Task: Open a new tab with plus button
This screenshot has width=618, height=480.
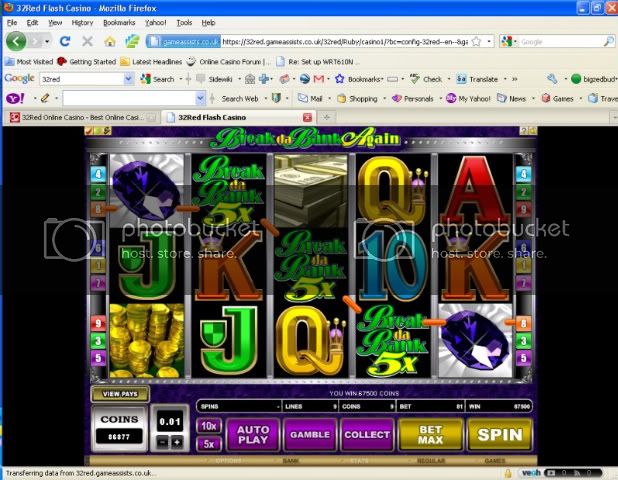Action: [327, 117]
